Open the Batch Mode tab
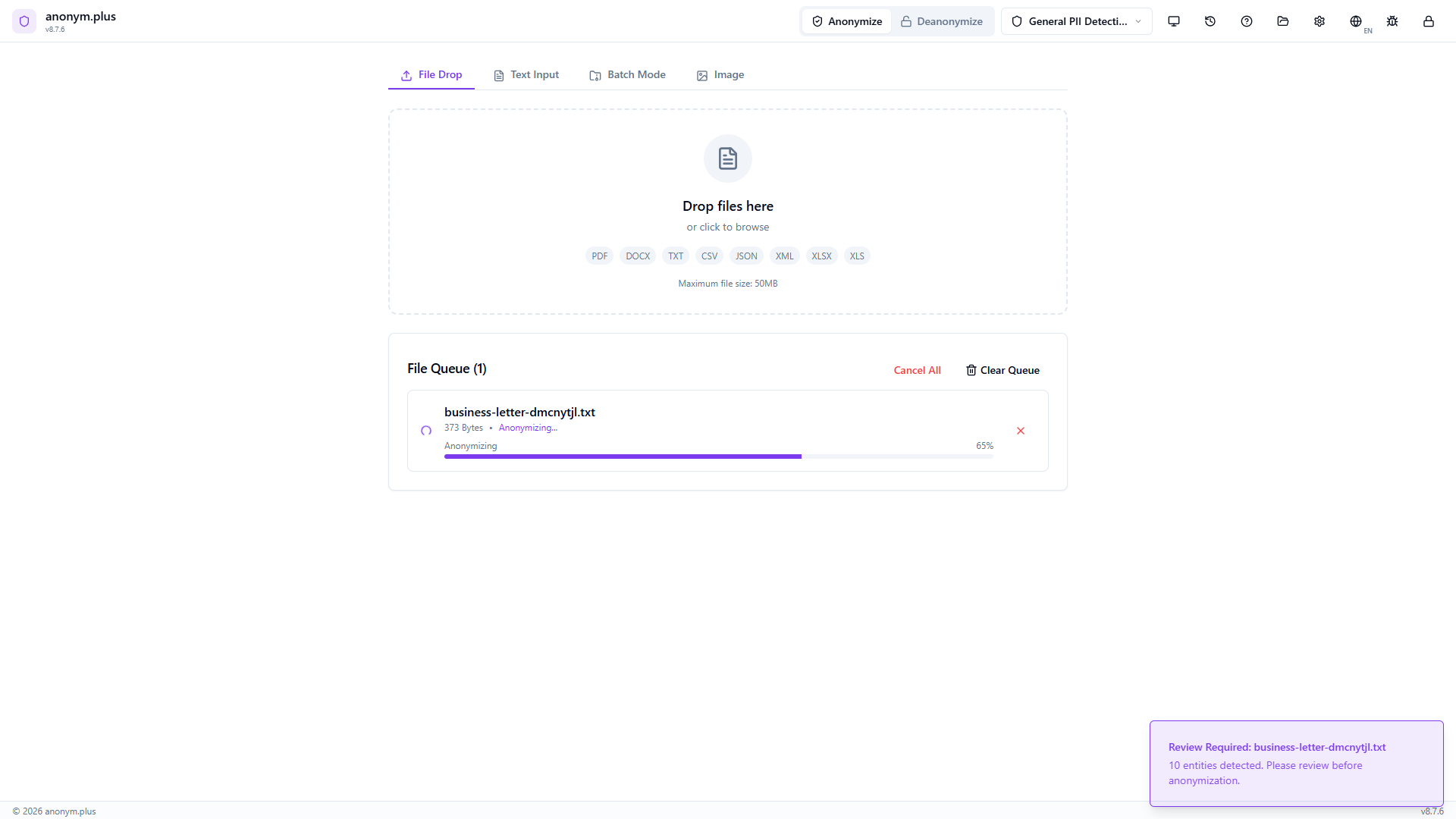This screenshot has height=819, width=1456. click(627, 74)
